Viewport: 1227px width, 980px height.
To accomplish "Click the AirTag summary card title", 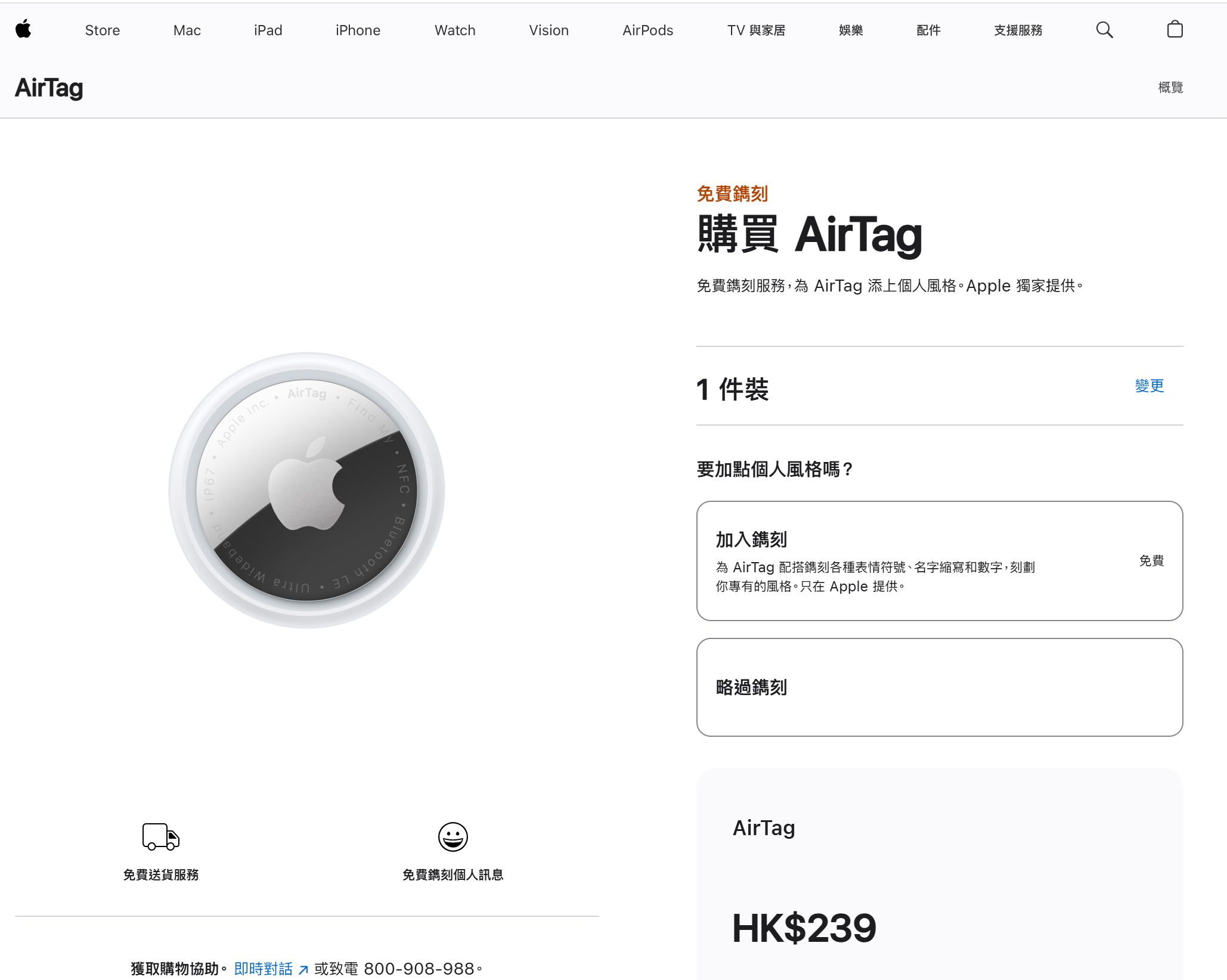I will tap(764, 828).
